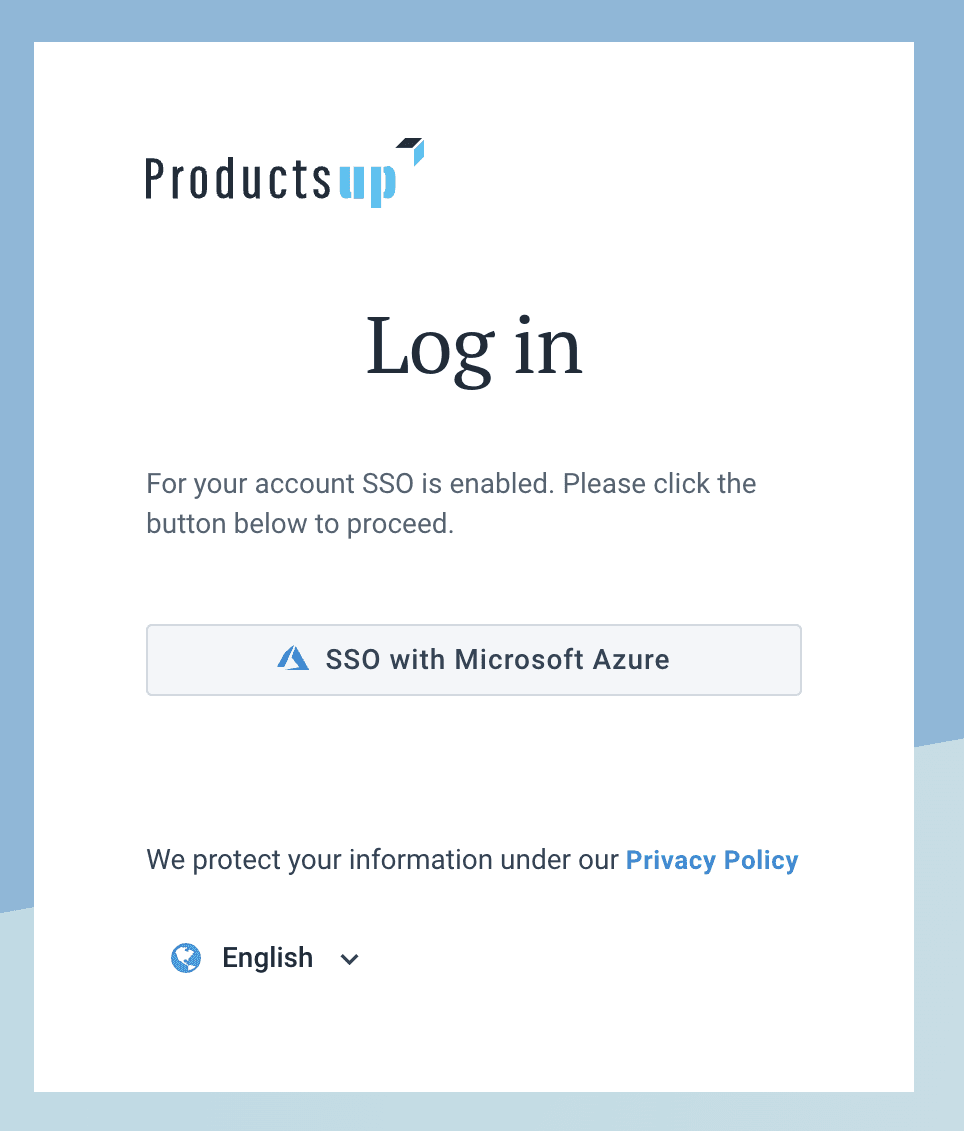Click the blue background right of the card
The image size is (964, 1131).
[939, 400]
